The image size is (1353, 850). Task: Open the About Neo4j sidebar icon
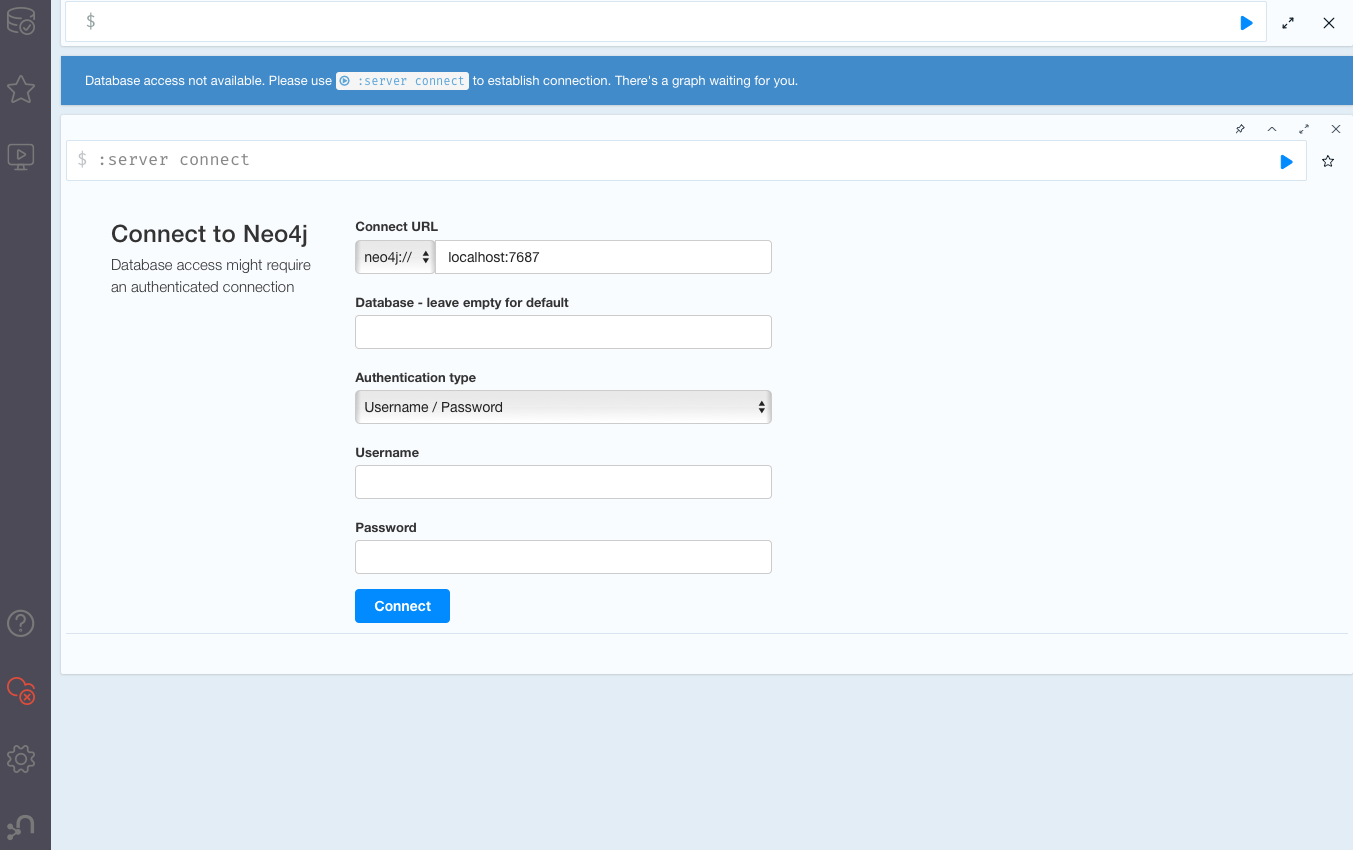click(21, 826)
